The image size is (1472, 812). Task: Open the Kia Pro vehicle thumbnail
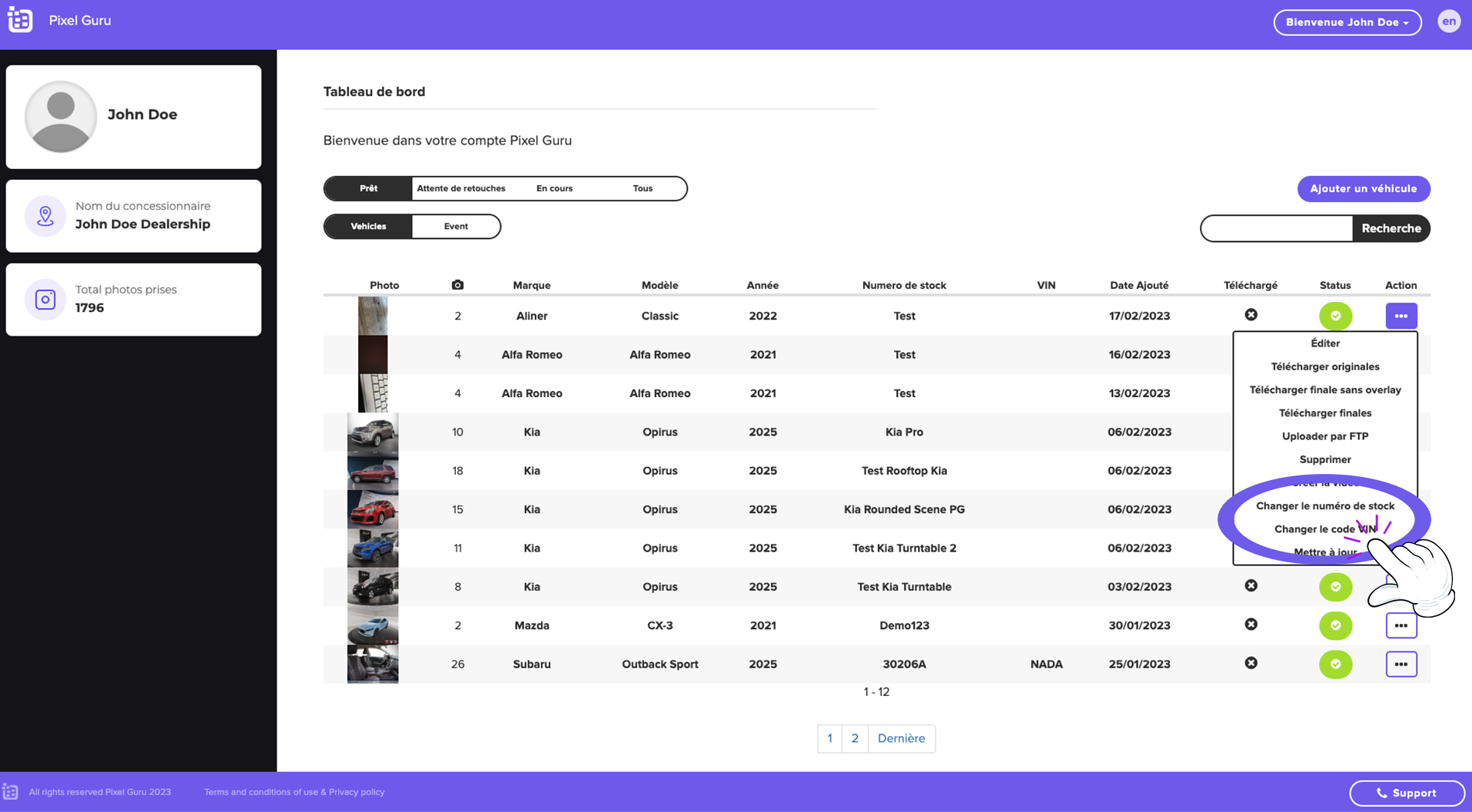373,432
